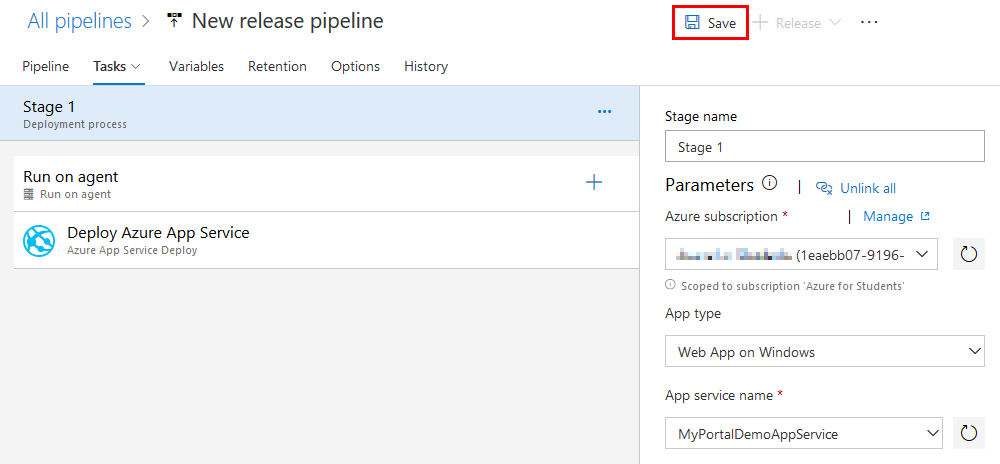This screenshot has width=1000, height=464.
Task: Select the Deploy Azure App Service task
Action: coord(326,240)
